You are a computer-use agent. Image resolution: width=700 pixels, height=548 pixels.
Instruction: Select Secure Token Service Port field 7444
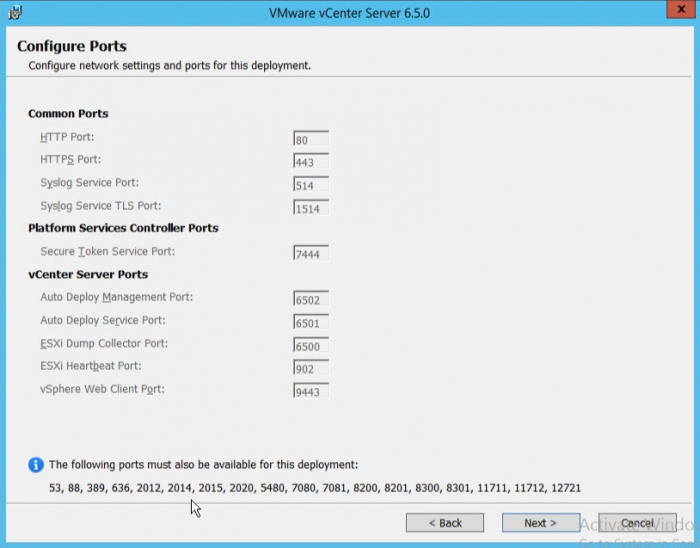[311, 253]
